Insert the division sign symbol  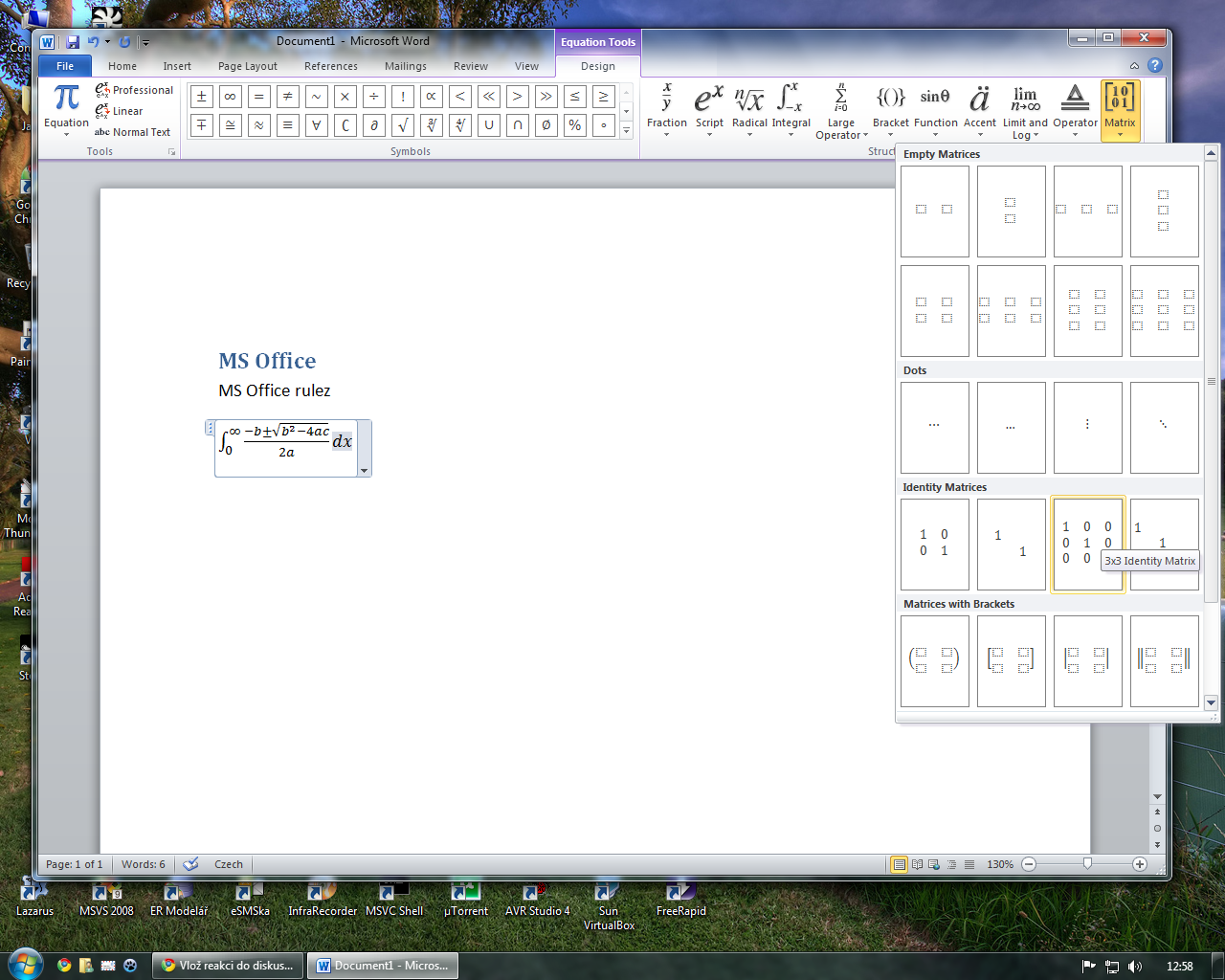[374, 97]
